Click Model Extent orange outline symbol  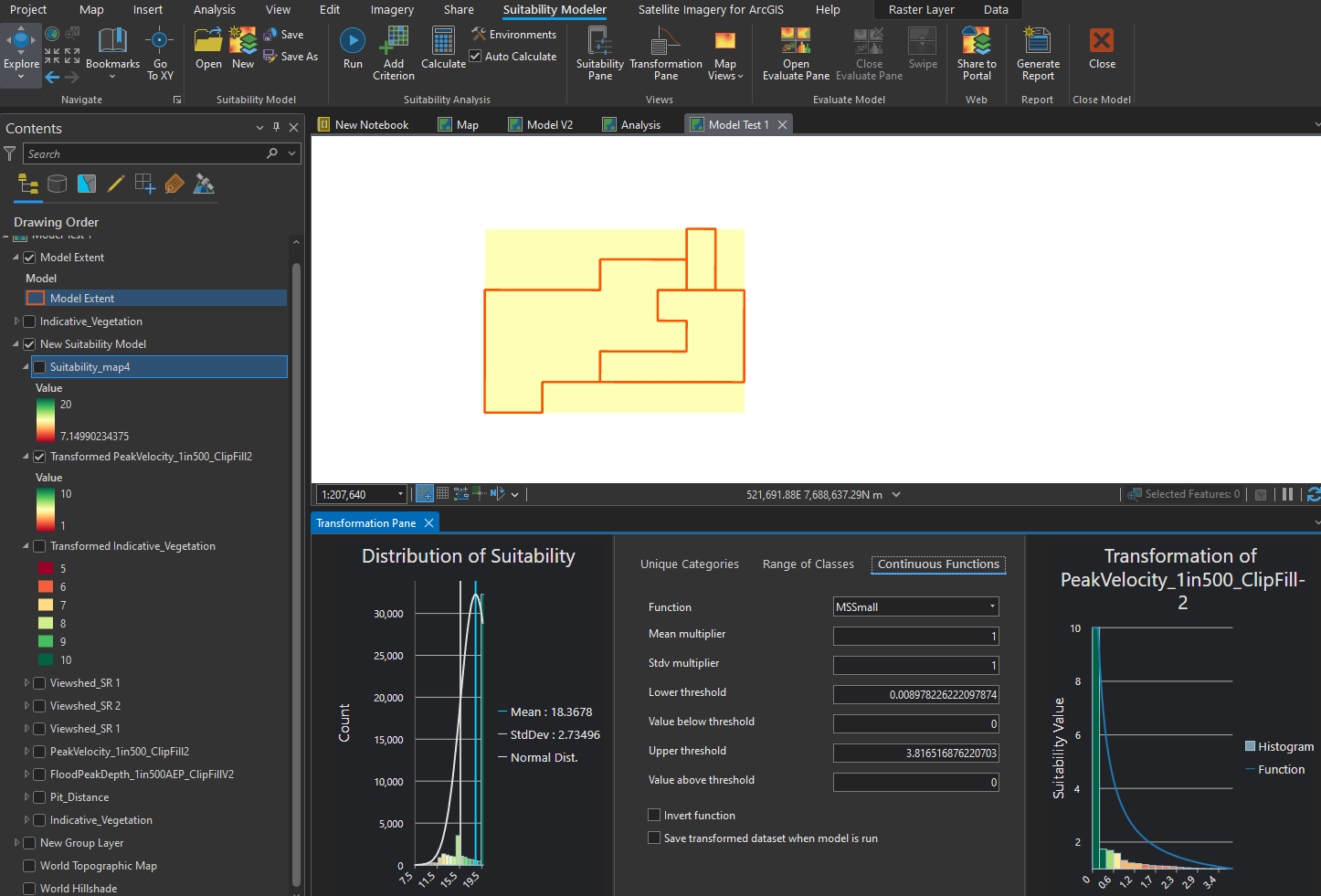tap(36, 298)
